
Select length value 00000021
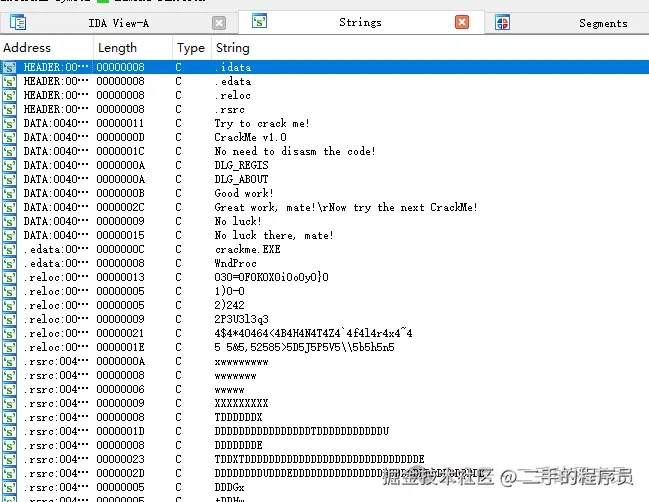tap(120, 333)
